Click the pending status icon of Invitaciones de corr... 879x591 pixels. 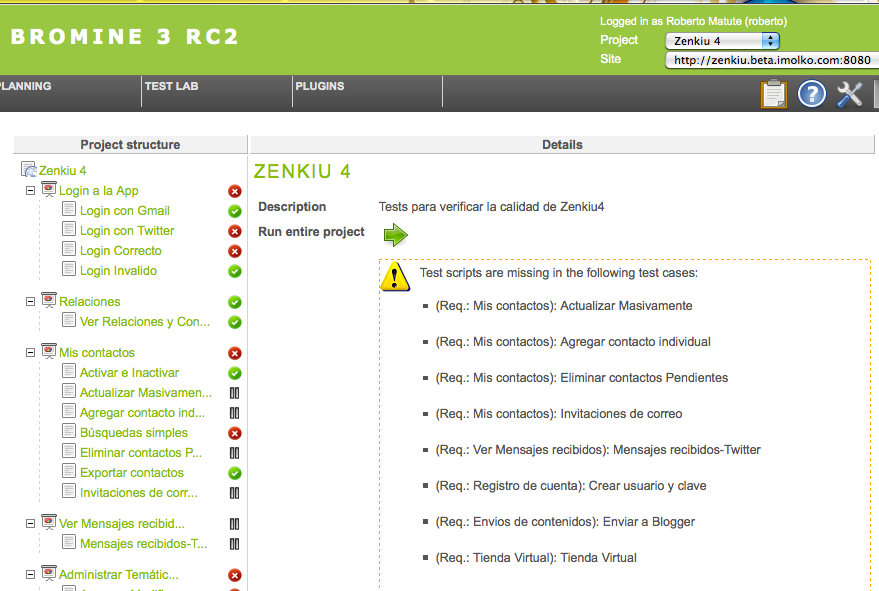(x=235, y=493)
